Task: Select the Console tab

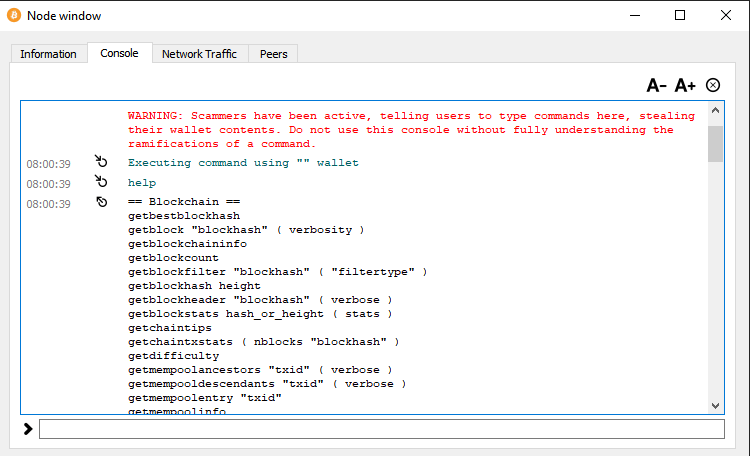Action: [119, 53]
